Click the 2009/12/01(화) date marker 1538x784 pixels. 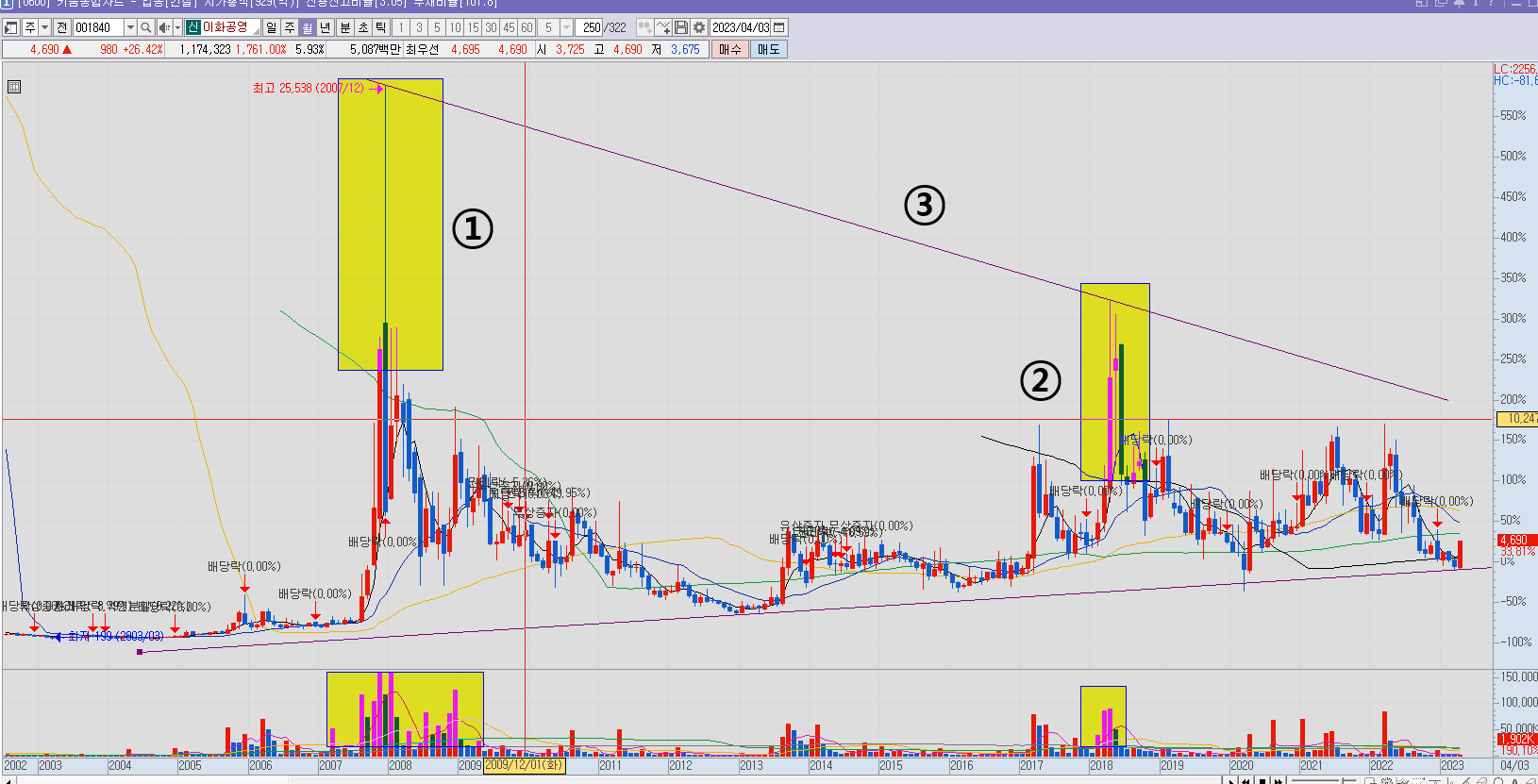coord(524,765)
